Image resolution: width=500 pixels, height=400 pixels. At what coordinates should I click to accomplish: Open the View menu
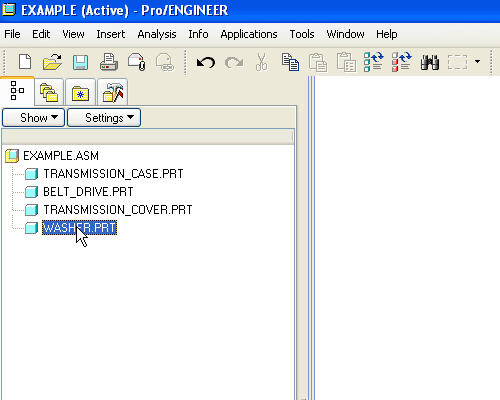(73, 34)
